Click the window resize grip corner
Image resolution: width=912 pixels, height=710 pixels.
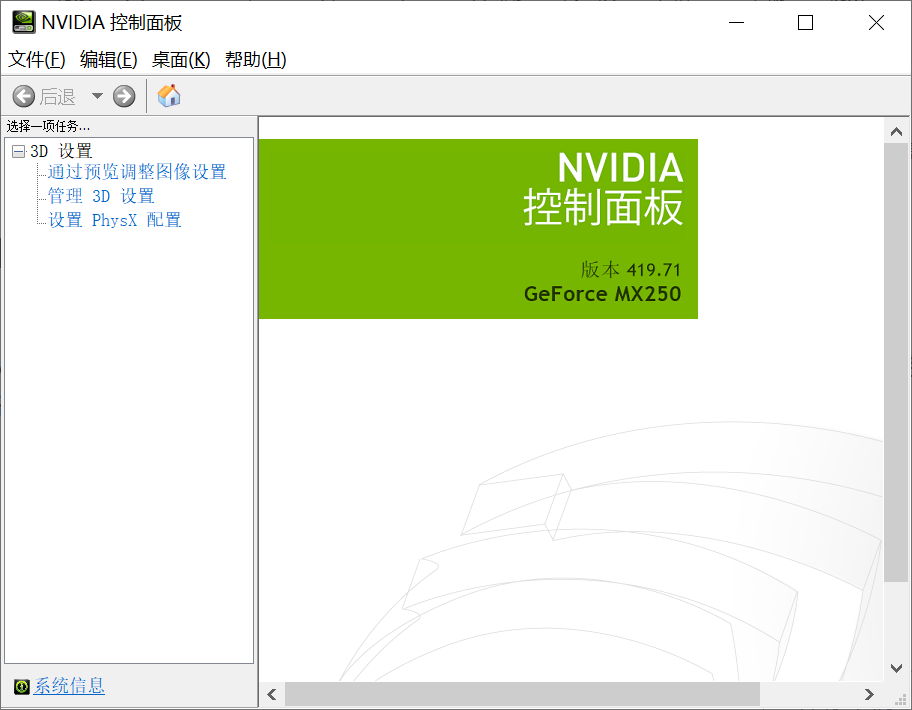click(902, 699)
